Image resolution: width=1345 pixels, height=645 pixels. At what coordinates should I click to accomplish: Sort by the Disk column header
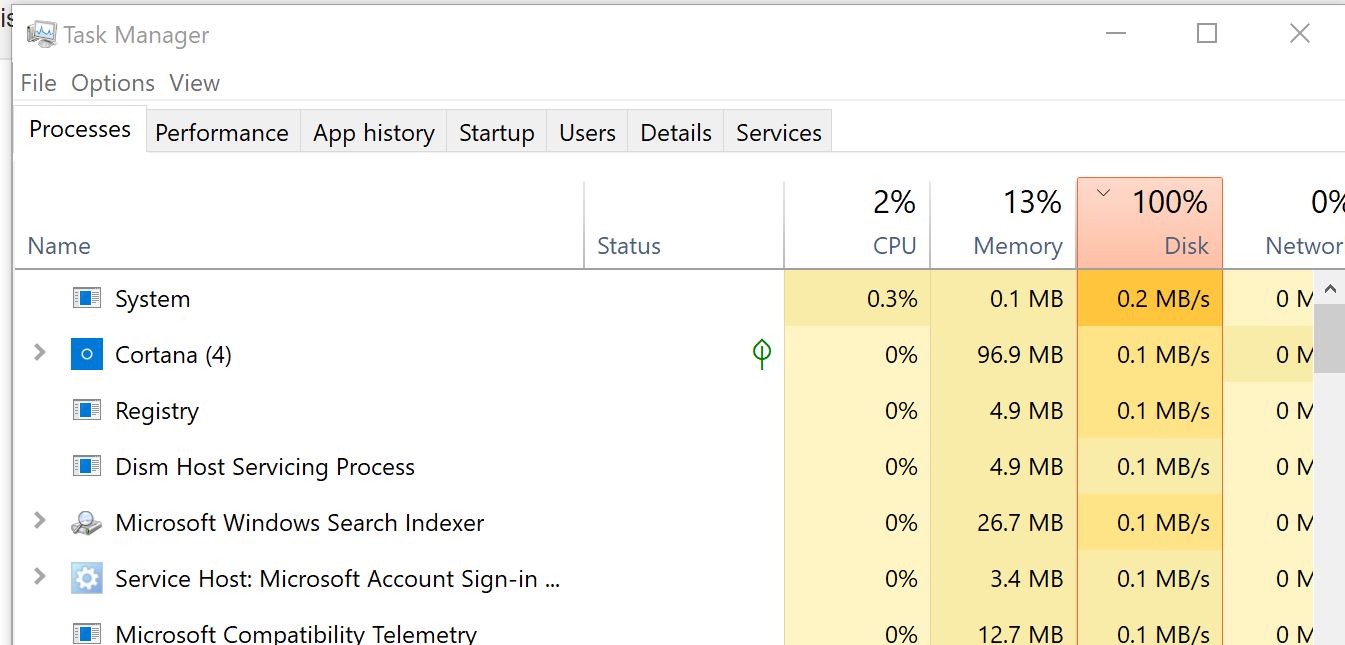[1150, 224]
